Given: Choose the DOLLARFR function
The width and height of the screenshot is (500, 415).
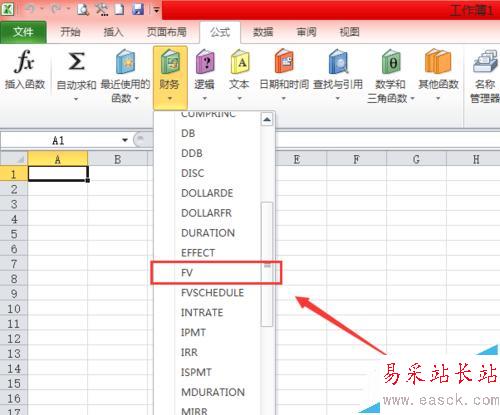Looking at the screenshot, I should [207, 213].
